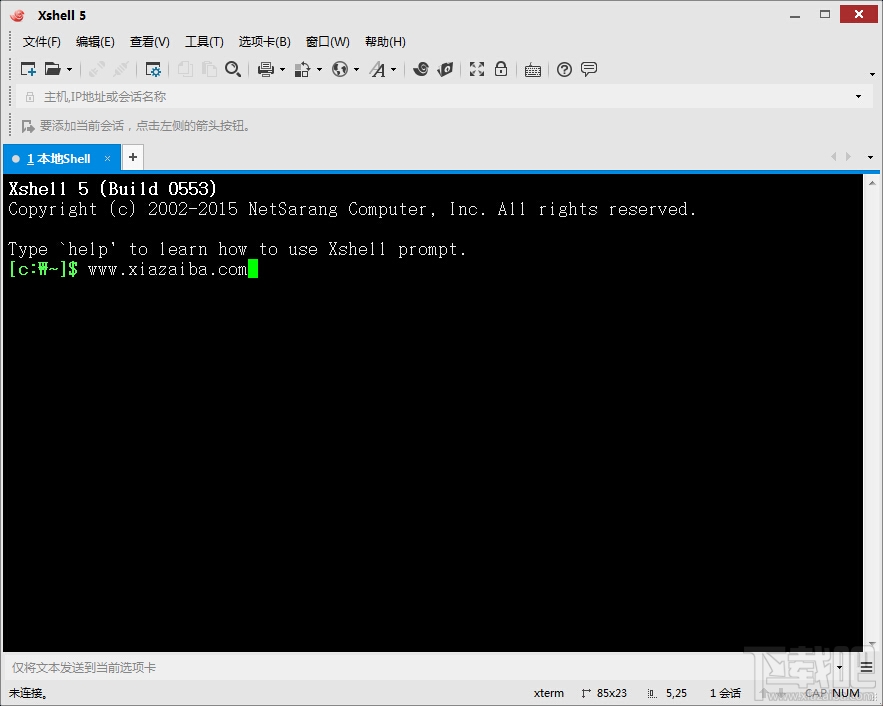
Task: Launch Xagent key manager icon
Action: click(x=445, y=69)
